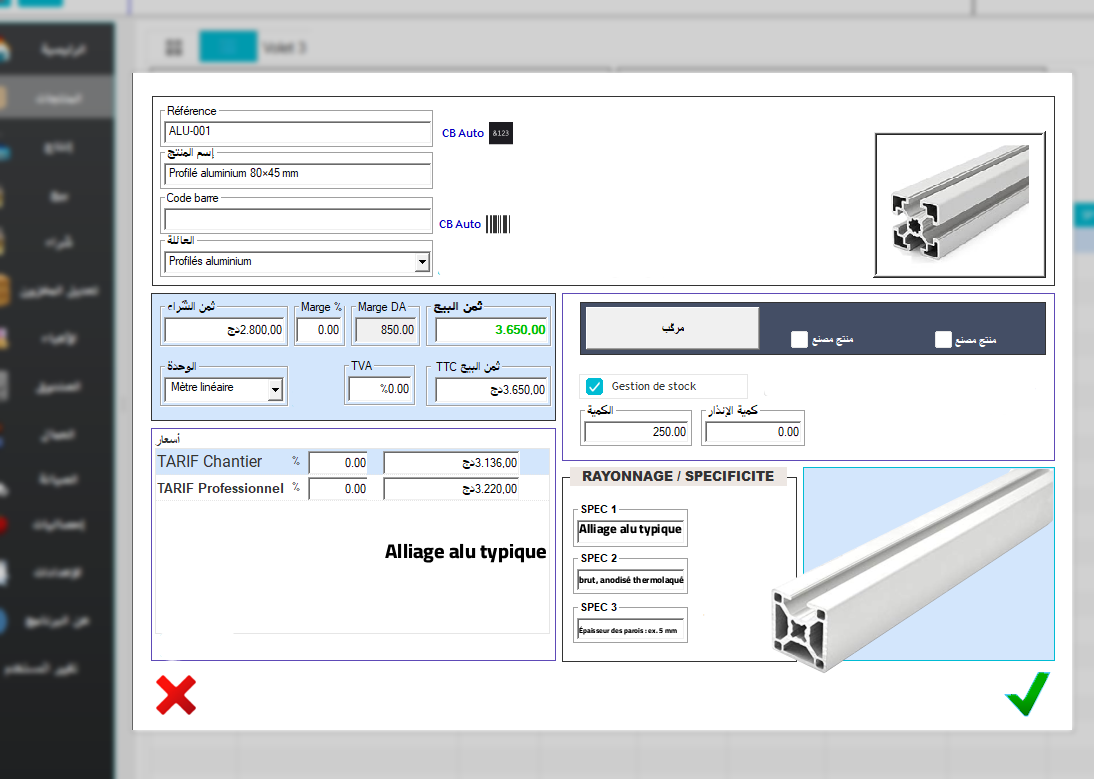Confirm with the green checkmark icon

coord(1027,694)
